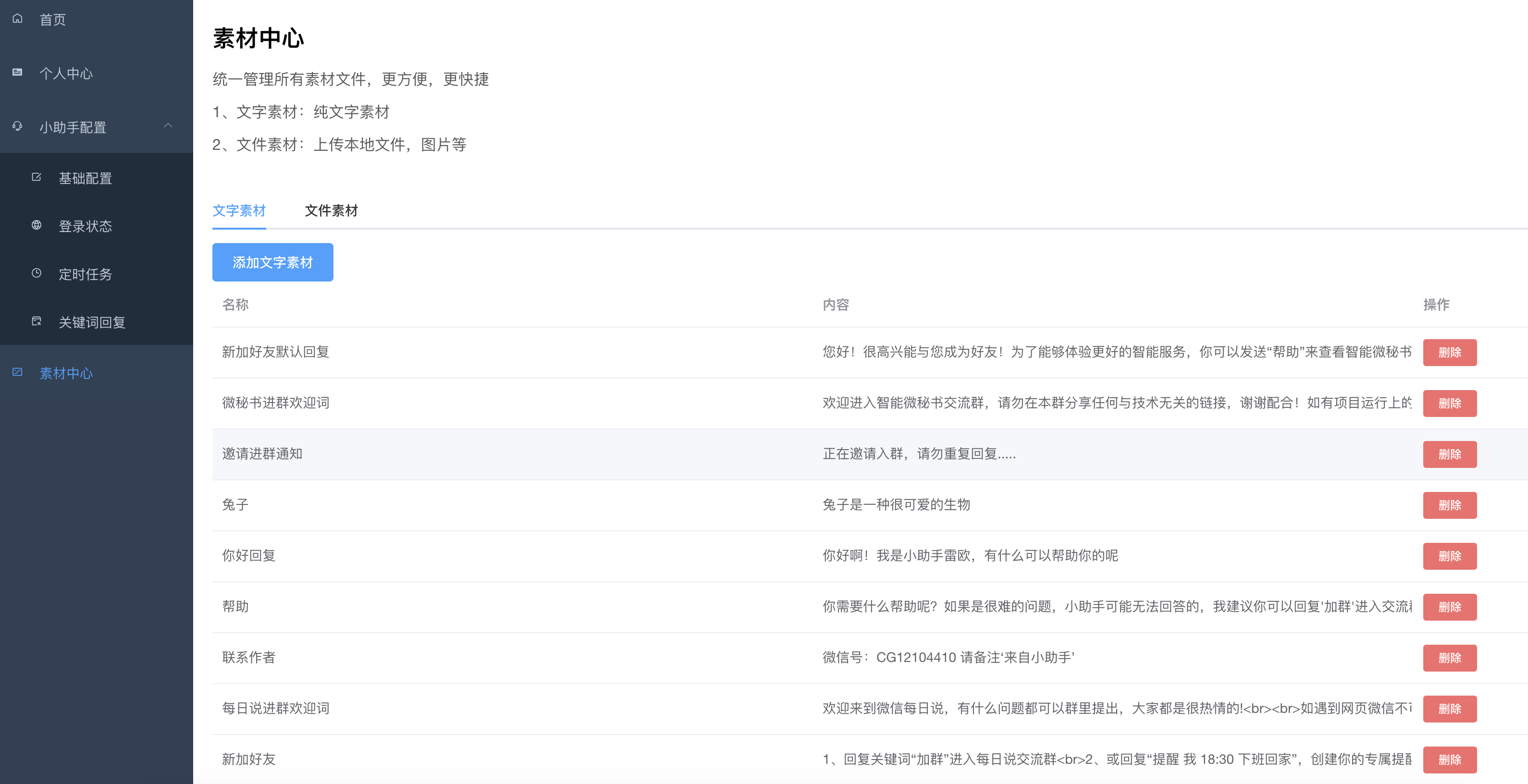Delete the 兔子 text material
This screenshot has height=784, width=1528.
(x=1449, y=505)
